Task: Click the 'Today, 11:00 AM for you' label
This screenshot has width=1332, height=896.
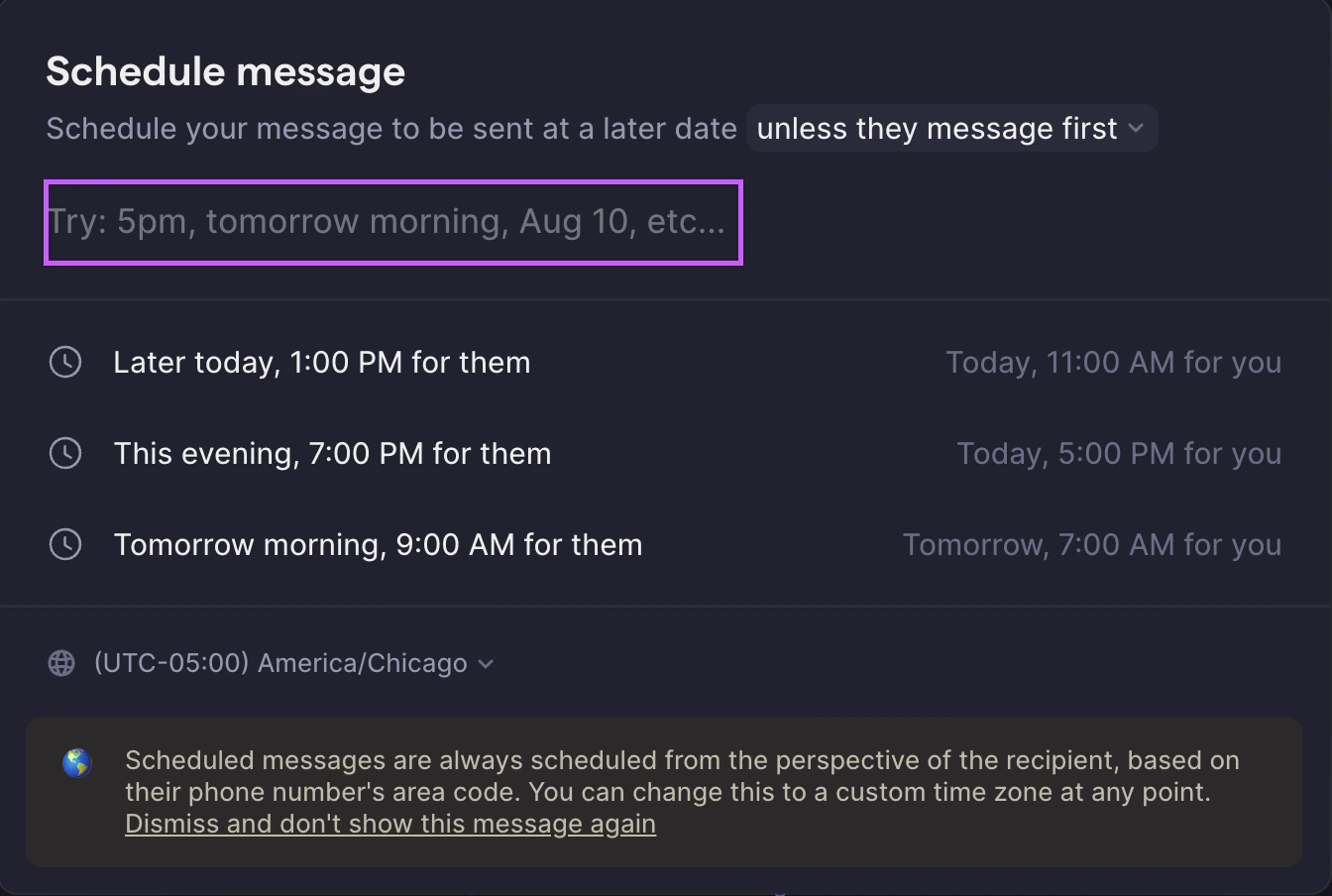Action: [1114, 363]
